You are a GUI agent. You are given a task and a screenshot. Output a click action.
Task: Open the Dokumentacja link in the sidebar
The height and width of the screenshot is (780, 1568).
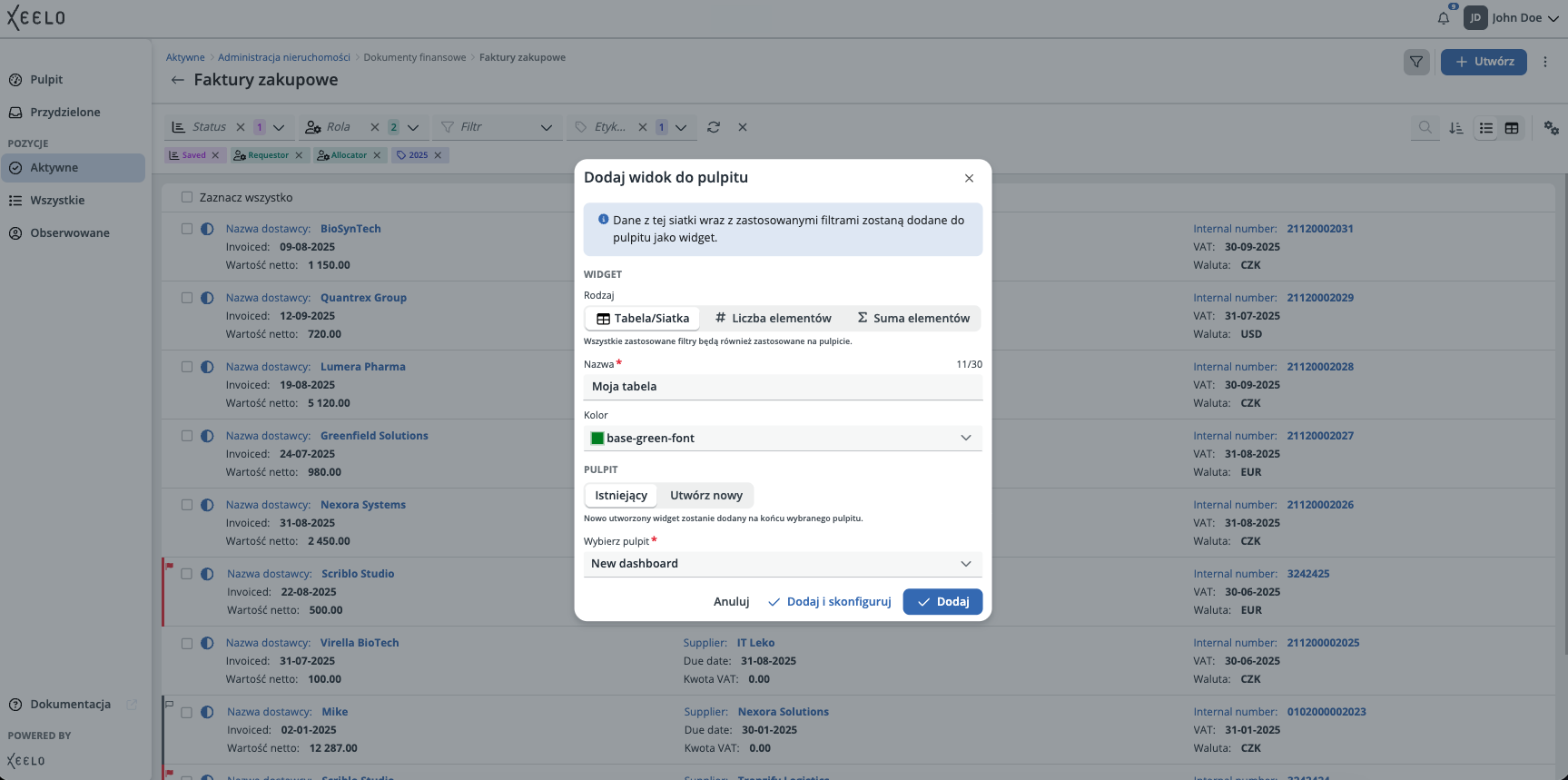[x=71, y=705]
